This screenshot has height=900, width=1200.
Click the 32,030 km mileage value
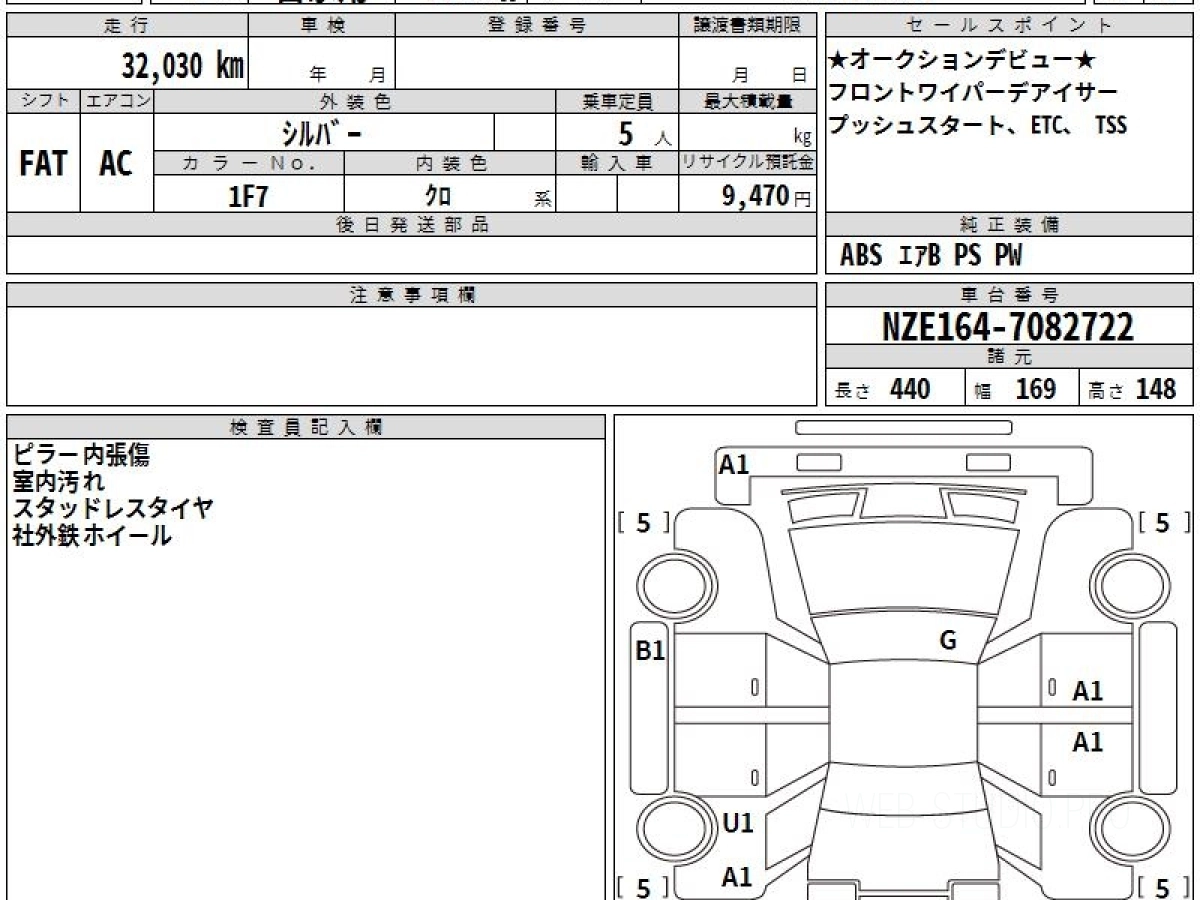click(x=182, y=66)
